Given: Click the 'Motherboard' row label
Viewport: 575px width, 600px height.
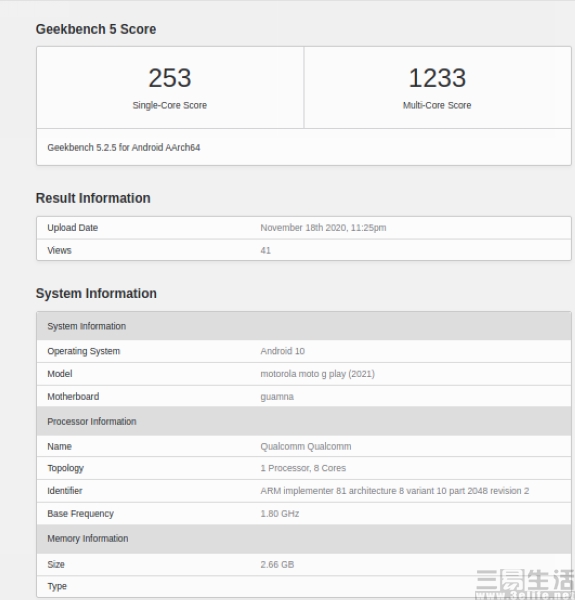Looking at the screenshot, I should click(x=73, y=396).
